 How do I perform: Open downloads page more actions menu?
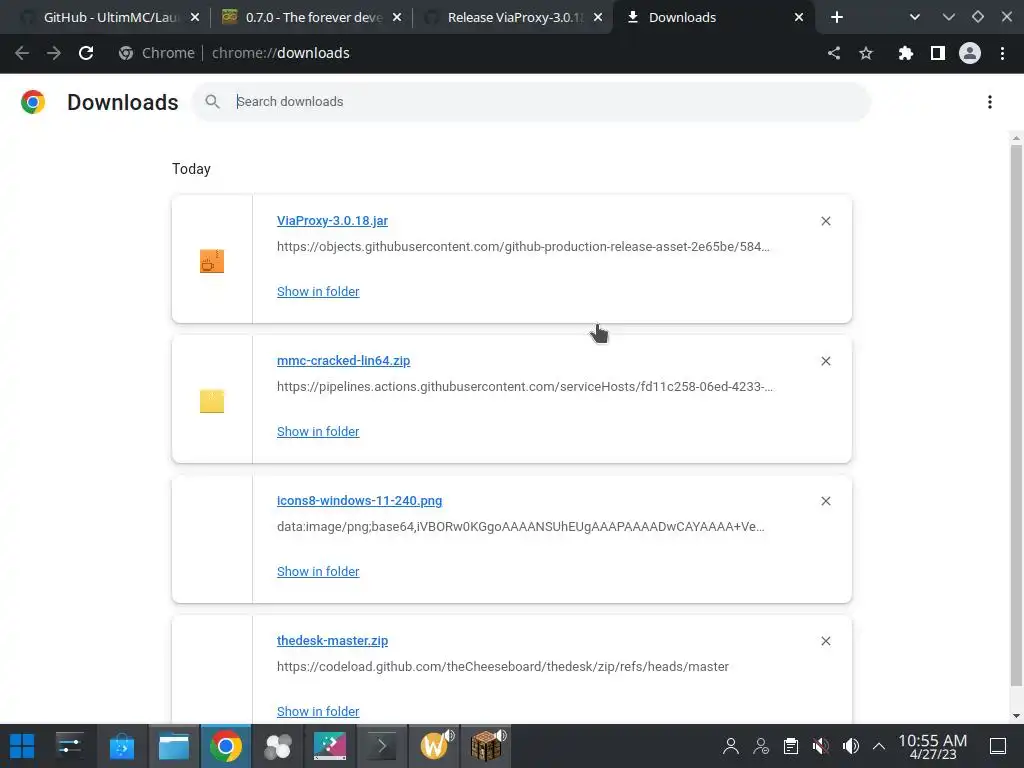[x=990, y=102]
